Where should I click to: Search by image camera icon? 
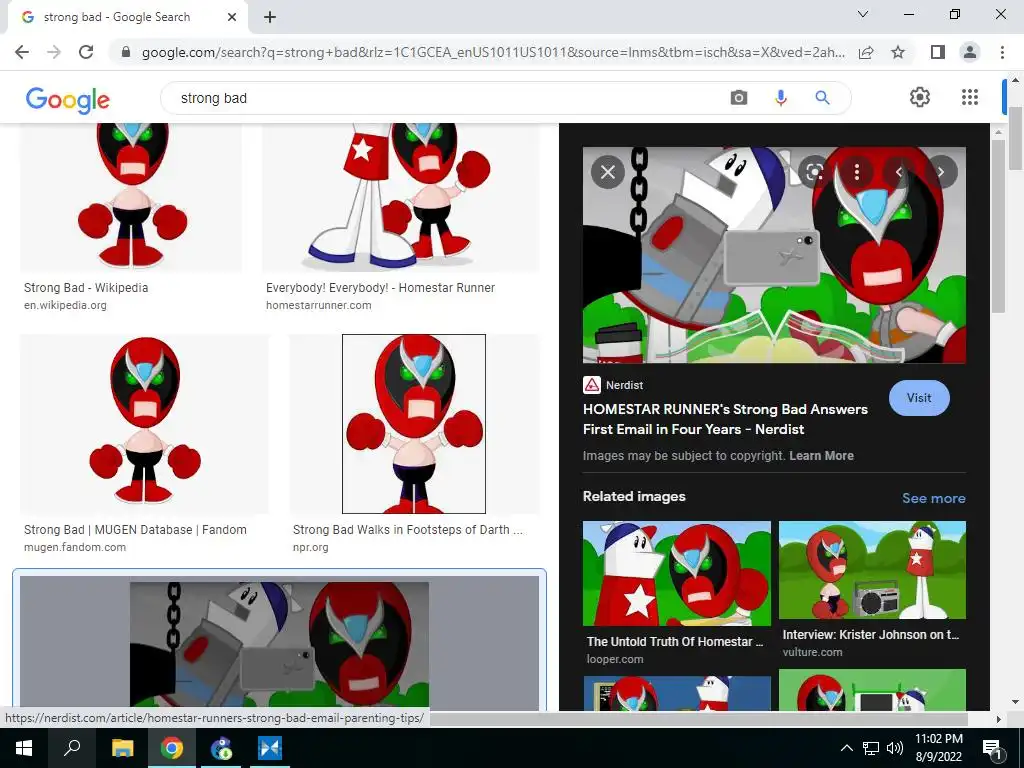click(x=739, y=98)
